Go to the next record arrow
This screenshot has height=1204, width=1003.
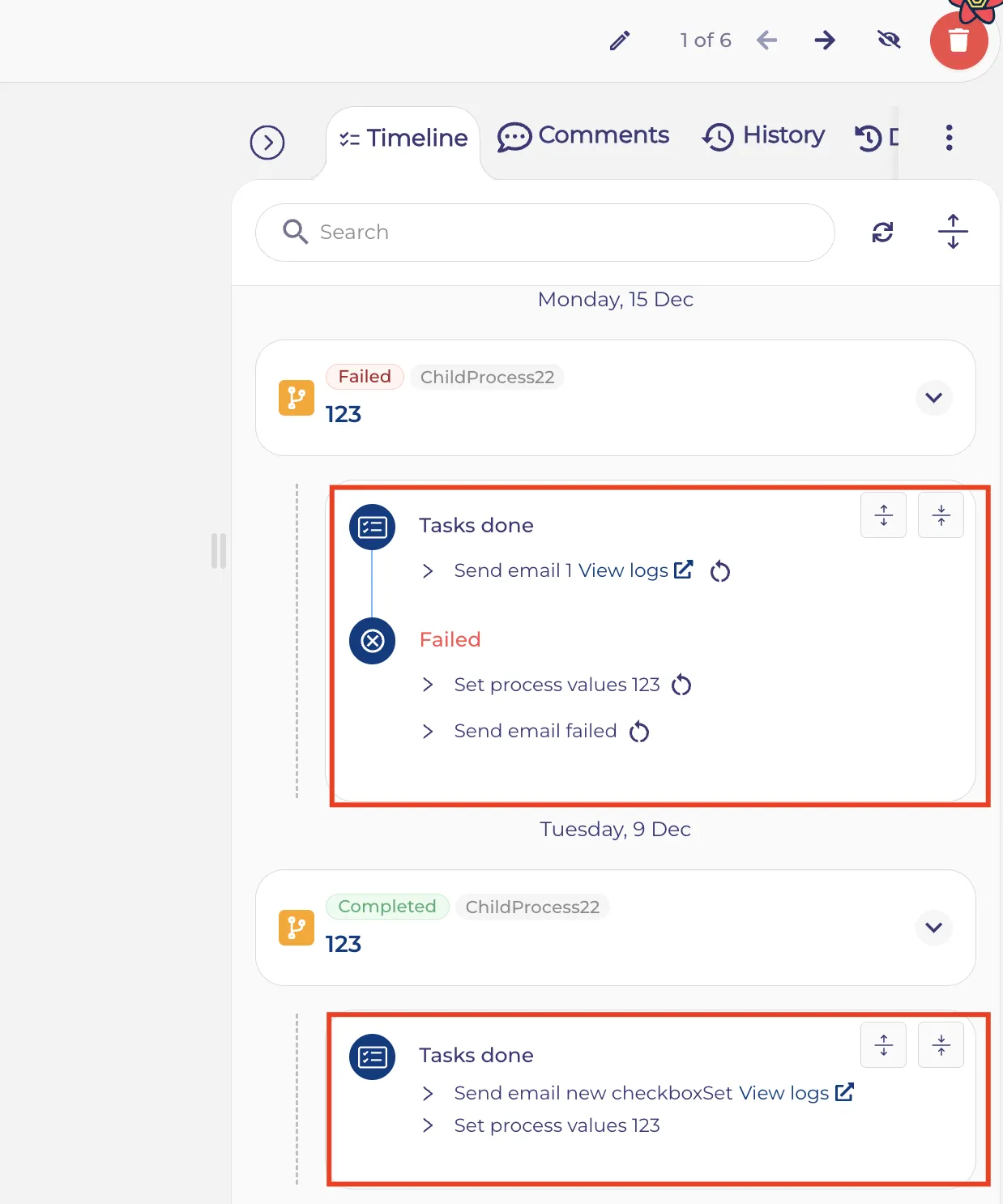tap(825, 40)
